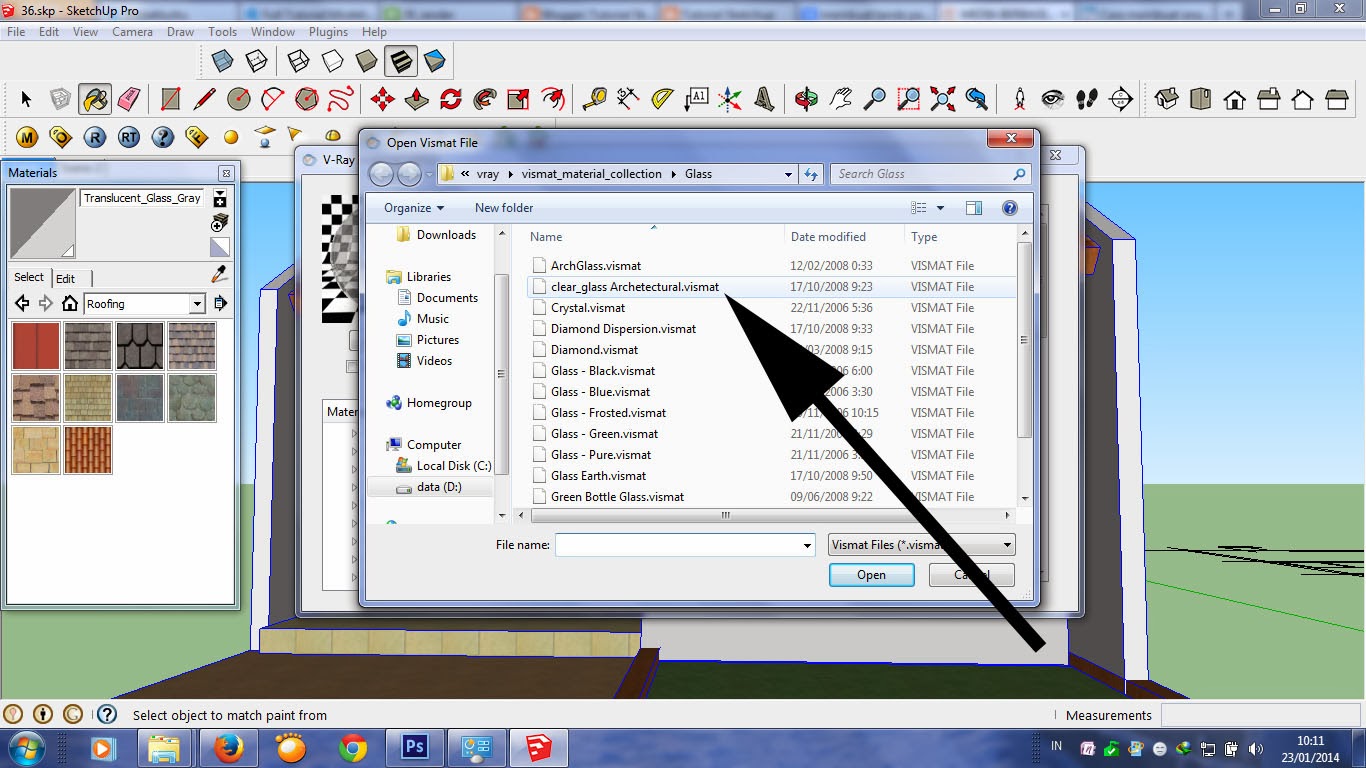Enable X-ray face style
1366x768 pixels.
point(222,62)
